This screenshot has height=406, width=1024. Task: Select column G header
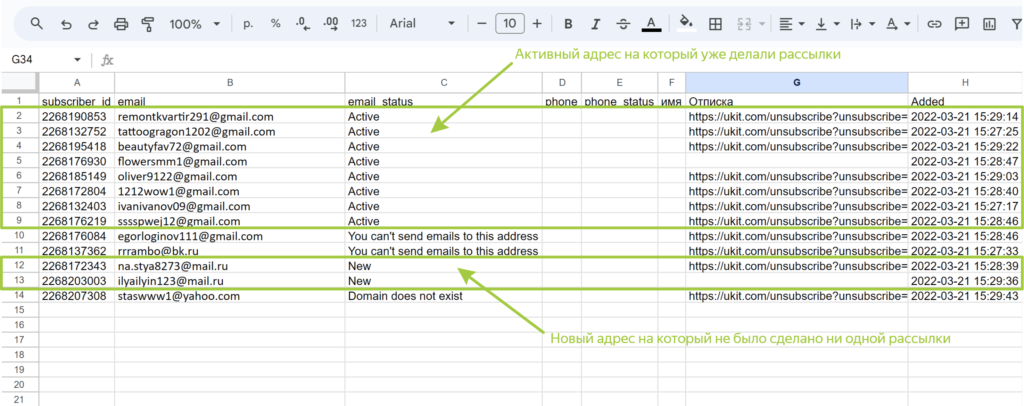click(x=796, y=83)
